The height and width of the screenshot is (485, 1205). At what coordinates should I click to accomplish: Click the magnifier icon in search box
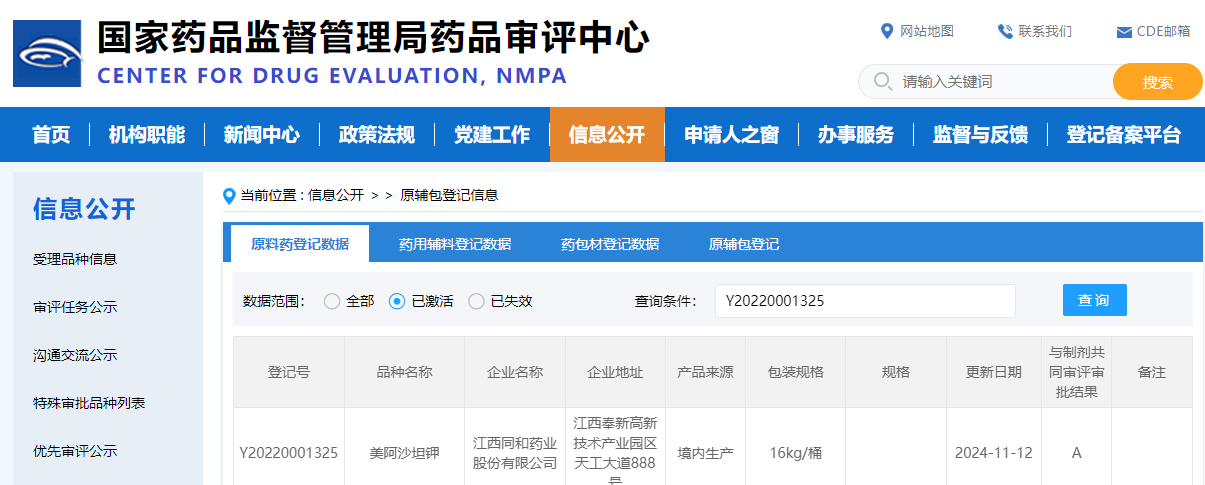point(882,81)
